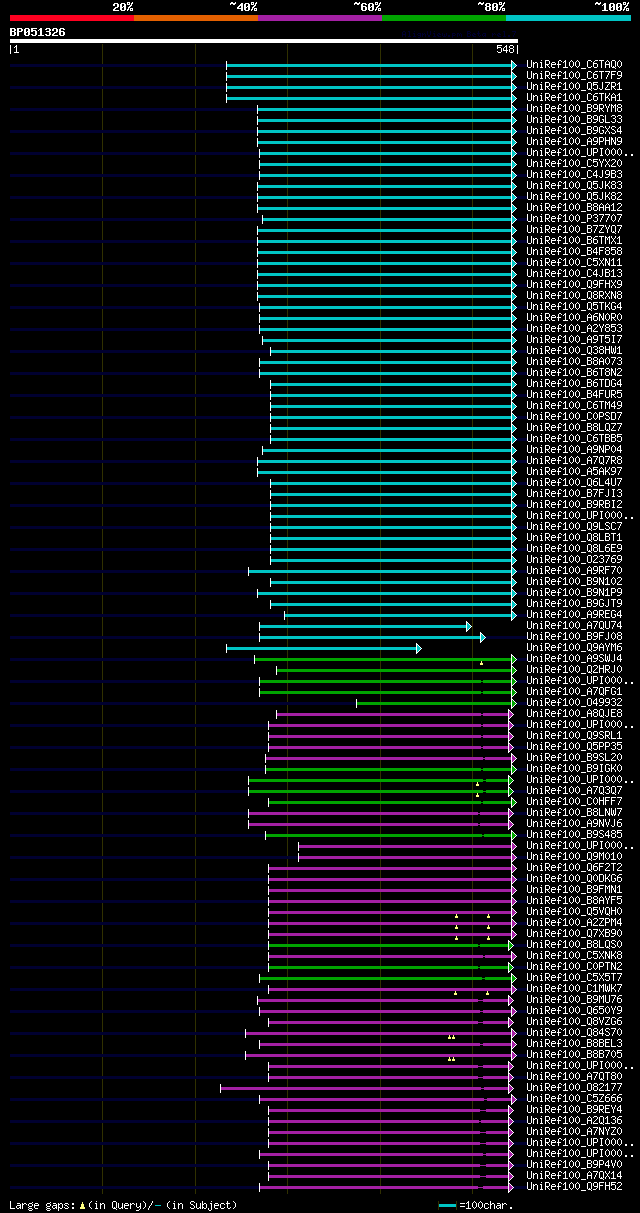The width and height of the screenshot is (640, 1213).
Task: Select the UniRef100_C6TM49 label
Action: pos(574,405)
